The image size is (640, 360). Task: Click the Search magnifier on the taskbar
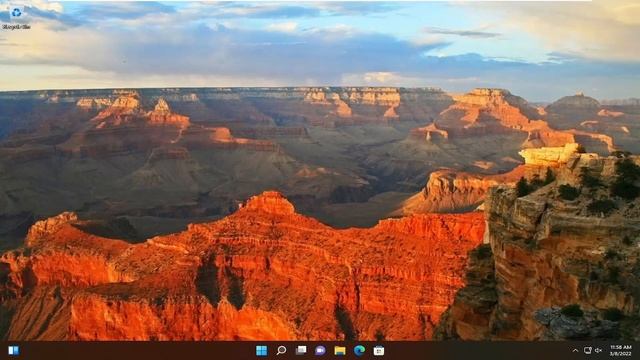tap(281, 350)
